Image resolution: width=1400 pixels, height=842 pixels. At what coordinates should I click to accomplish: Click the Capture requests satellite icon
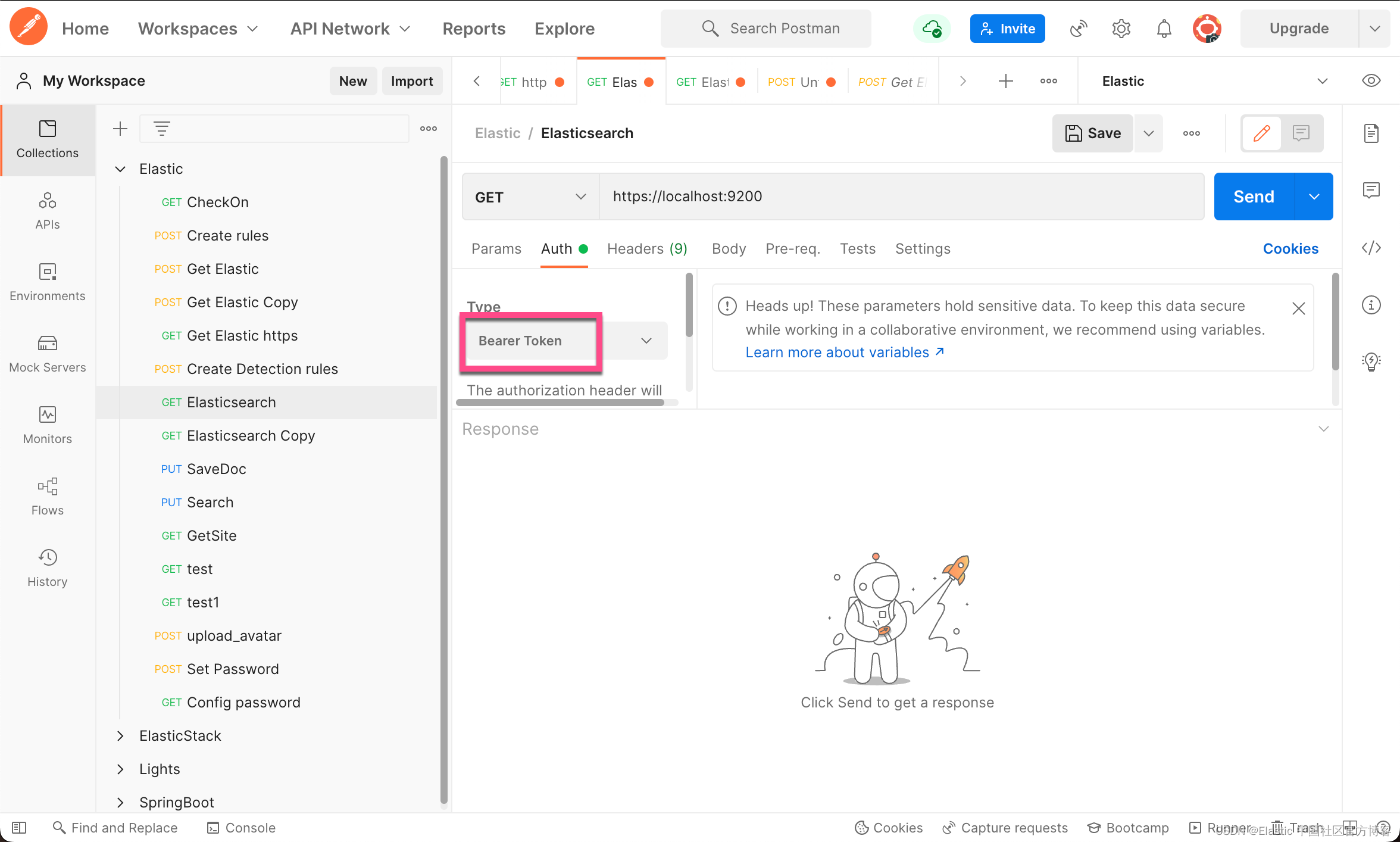click(1078, 29)
